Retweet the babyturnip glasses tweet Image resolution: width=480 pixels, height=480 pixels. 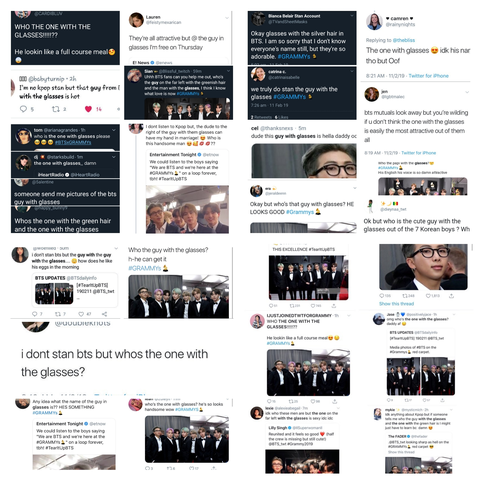tap(56, 109)
